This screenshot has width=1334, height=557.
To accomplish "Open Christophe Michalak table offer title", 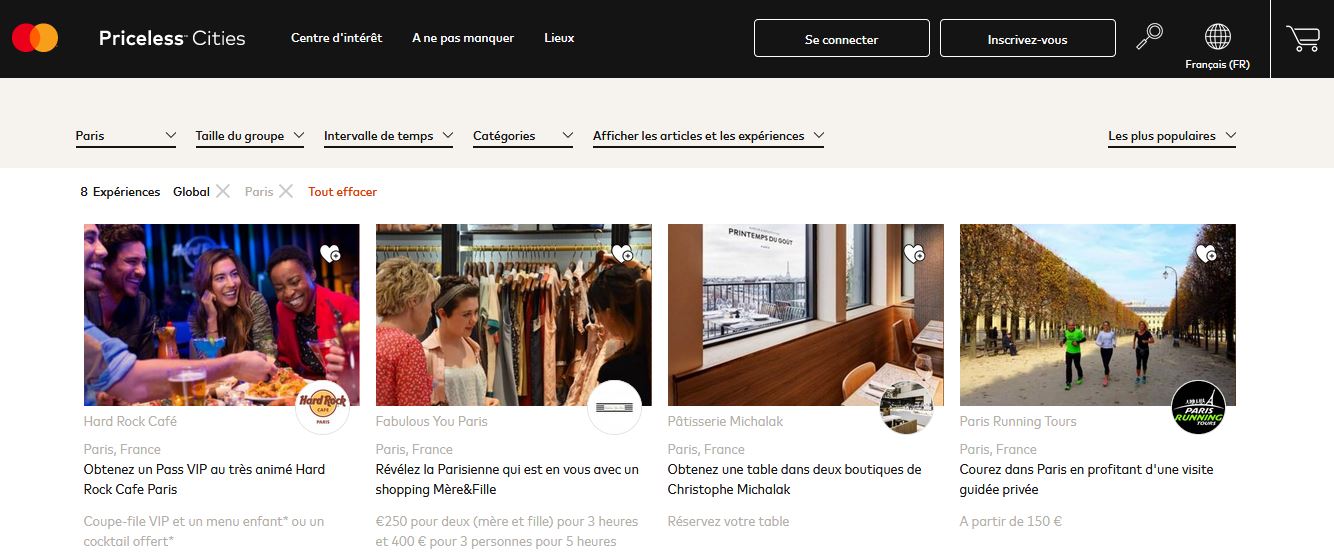I will 794,479.
